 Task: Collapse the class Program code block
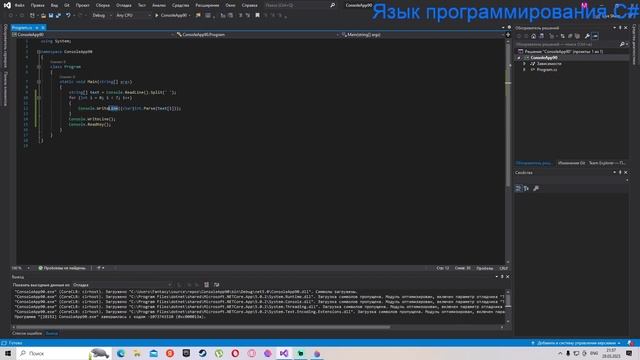pyautogui.click(x=39, y=67)
